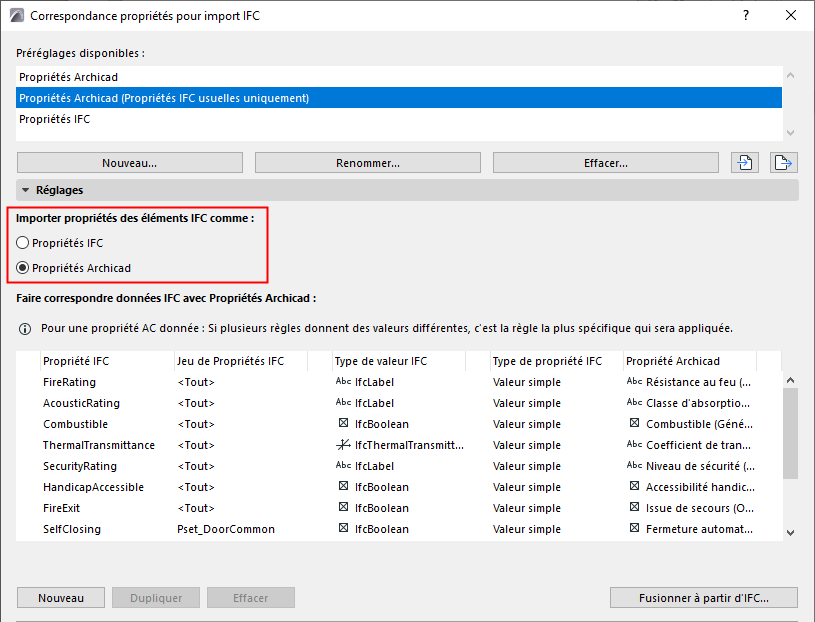The height and width of the screenshot is (622, 815).
Task: Click the help question mark in title bar
Action: (745, 16)
